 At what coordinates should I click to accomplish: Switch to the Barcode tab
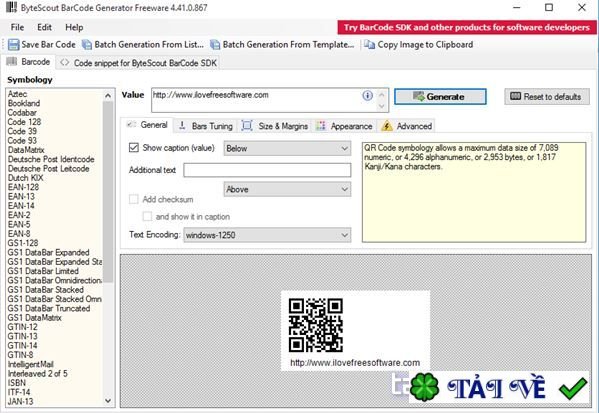[29, 62]
